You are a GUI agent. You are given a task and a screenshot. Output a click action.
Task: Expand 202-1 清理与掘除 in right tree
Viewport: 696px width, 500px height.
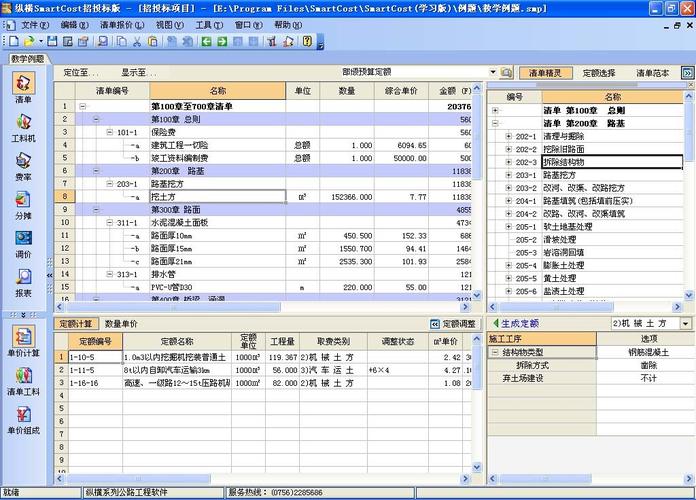[x=509, y=136]
